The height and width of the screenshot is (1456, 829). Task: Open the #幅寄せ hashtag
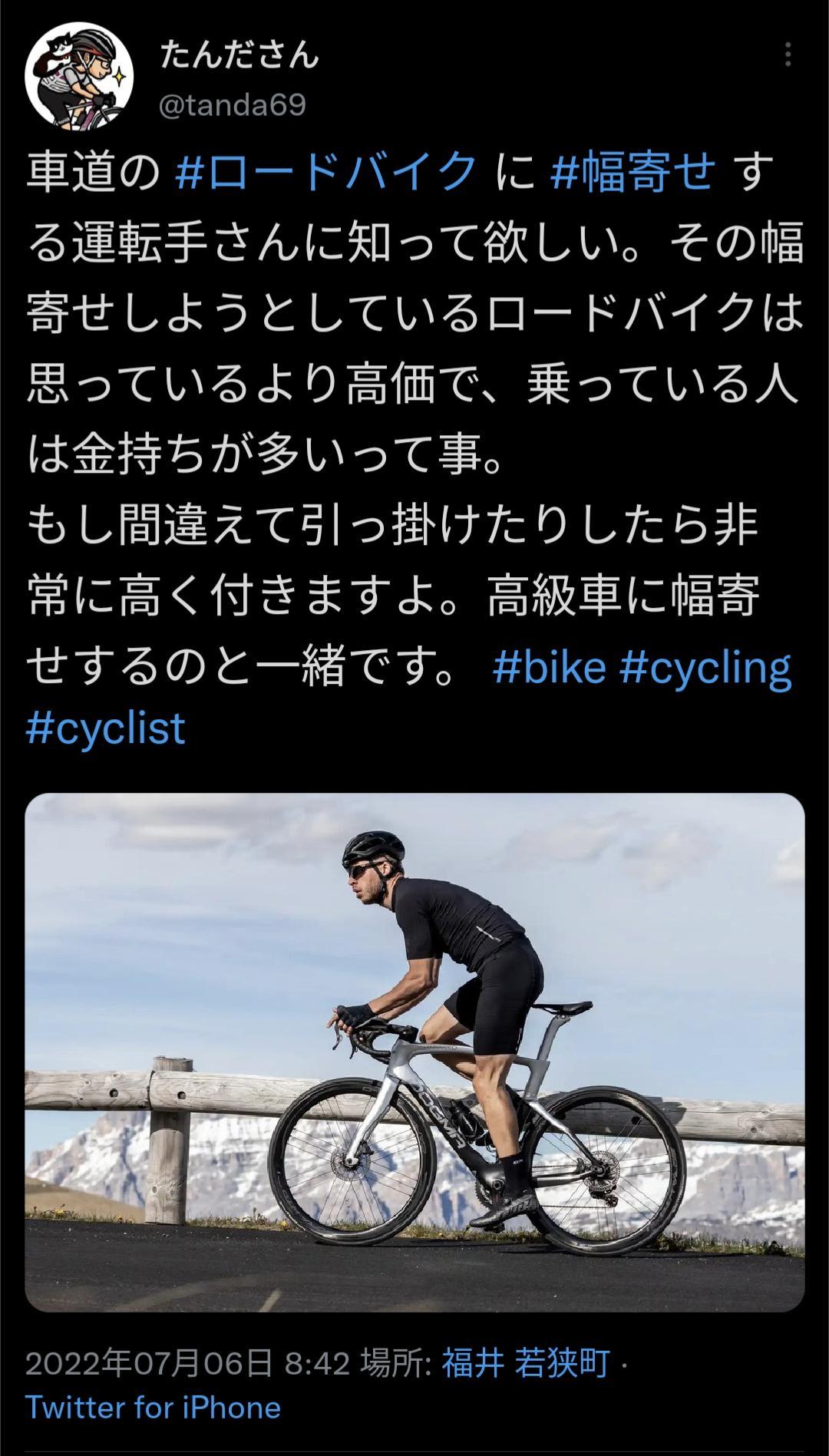[633, 171]
